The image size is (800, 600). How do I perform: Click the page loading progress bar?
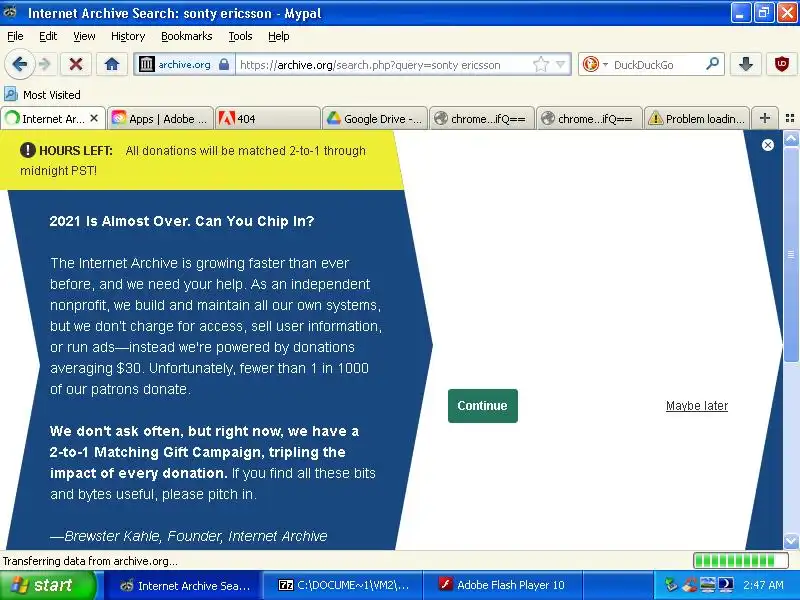[x=741, y=561]
